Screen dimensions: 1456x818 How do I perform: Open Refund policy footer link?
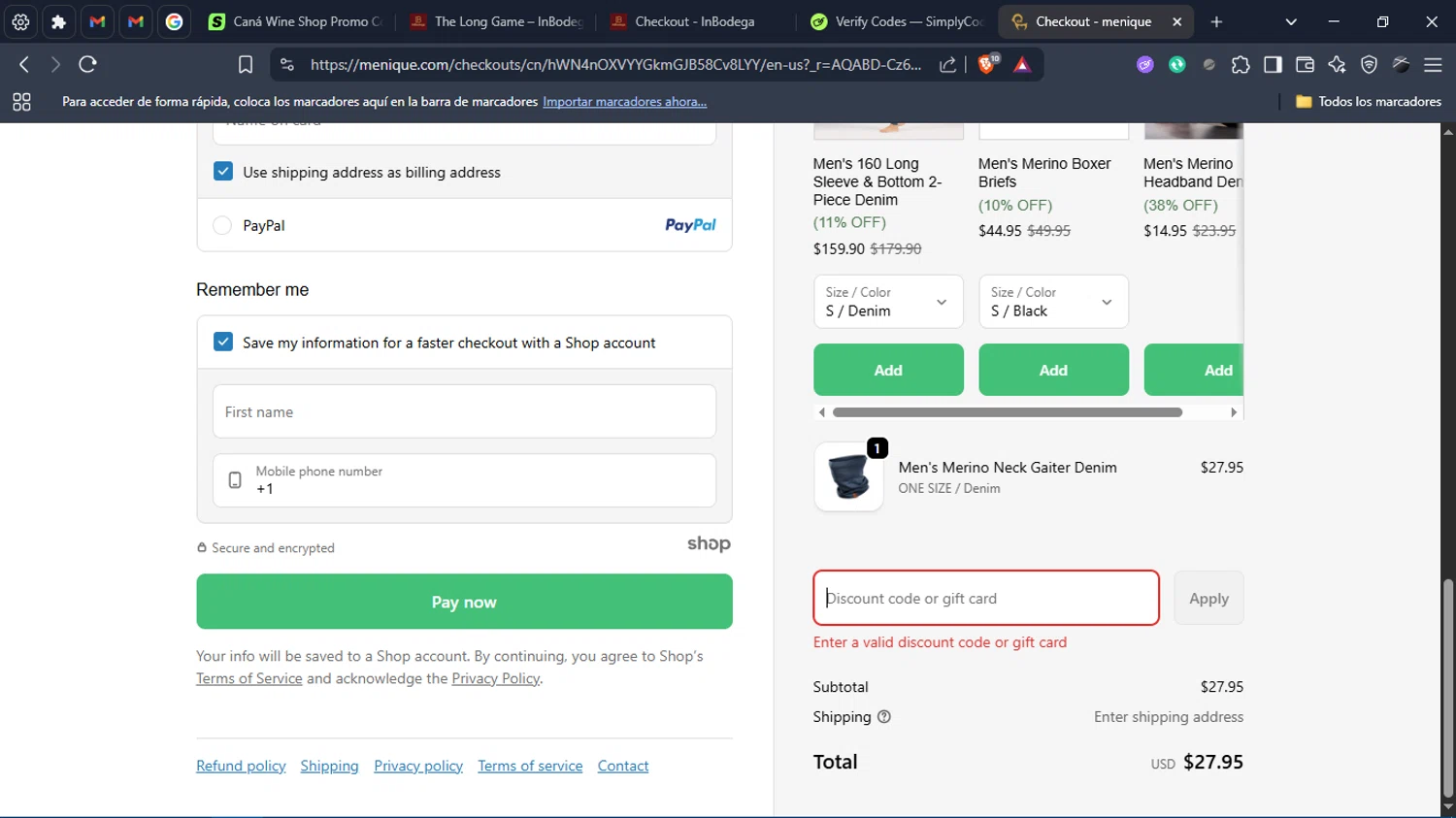(x=241, y=766)
